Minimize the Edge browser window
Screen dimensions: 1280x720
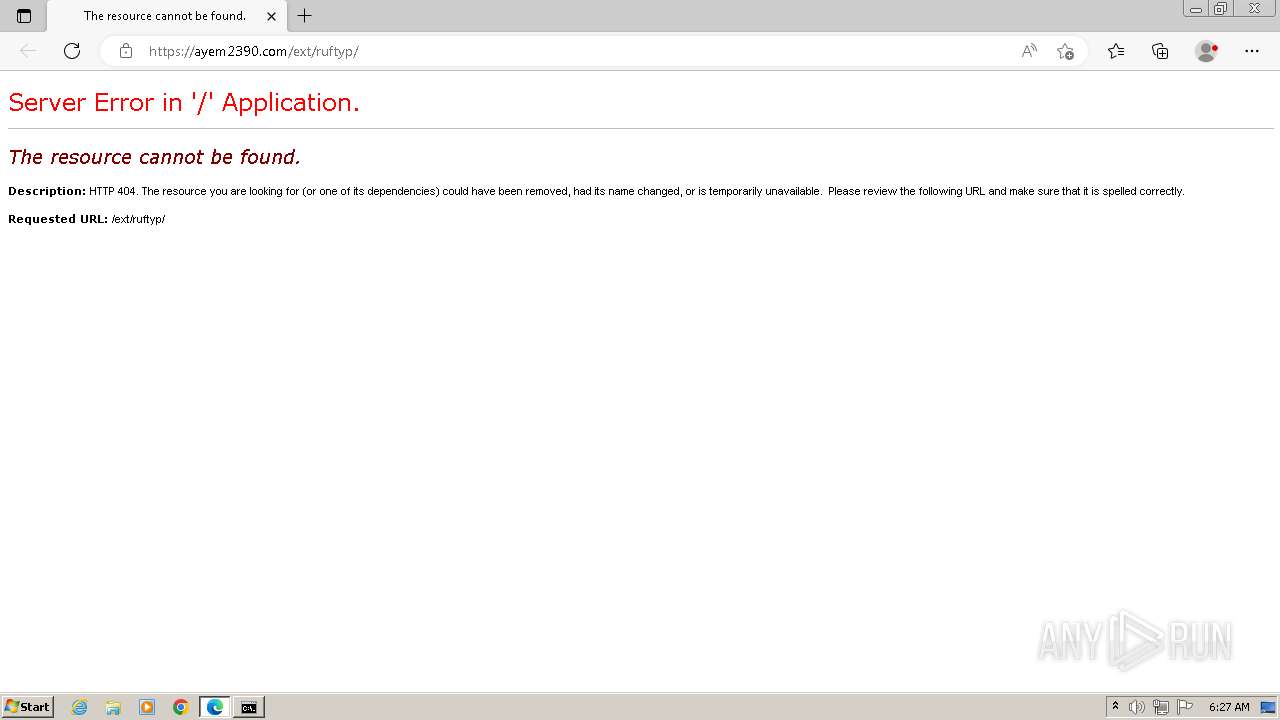coord(1196,9)
